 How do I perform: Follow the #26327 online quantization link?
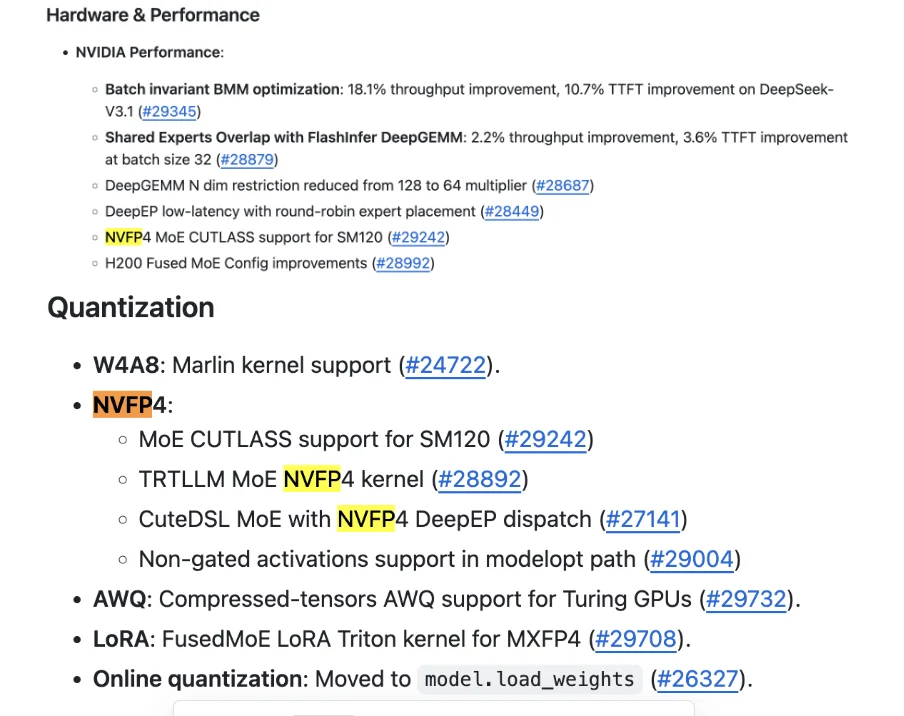pos(699,679)
